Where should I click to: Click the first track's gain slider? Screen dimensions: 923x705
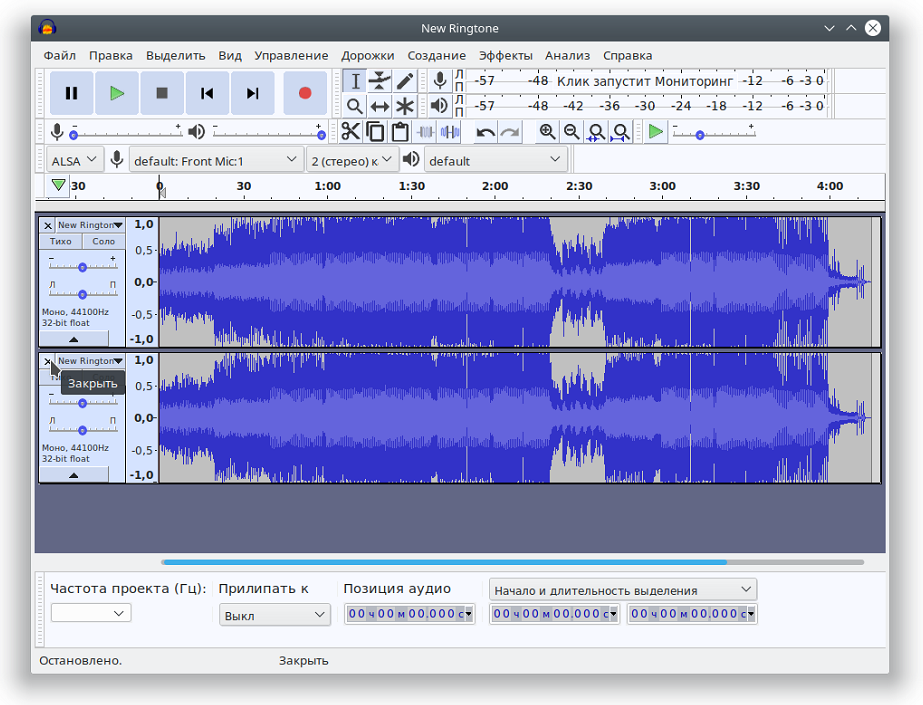(82, 267)
